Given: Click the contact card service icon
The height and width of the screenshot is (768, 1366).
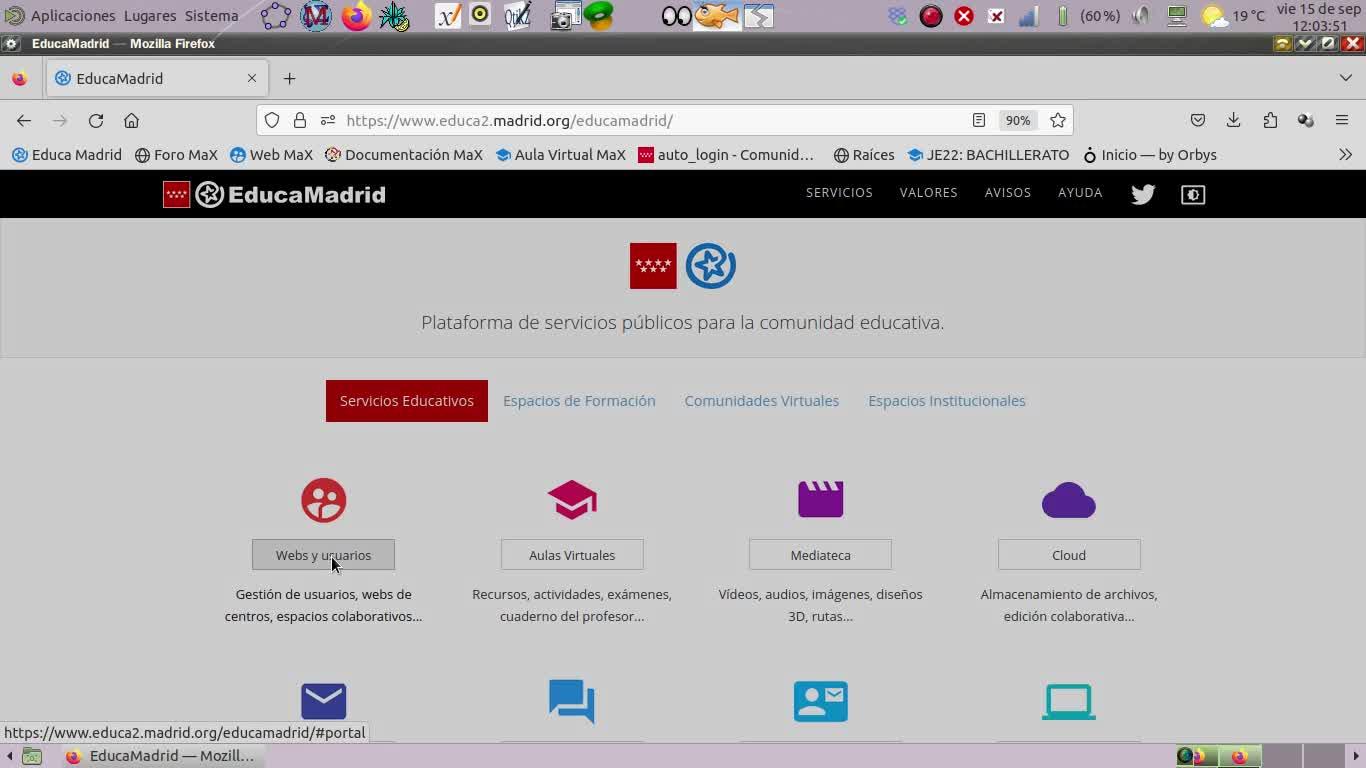Looking at the screenshot, I should pos(820,701).
